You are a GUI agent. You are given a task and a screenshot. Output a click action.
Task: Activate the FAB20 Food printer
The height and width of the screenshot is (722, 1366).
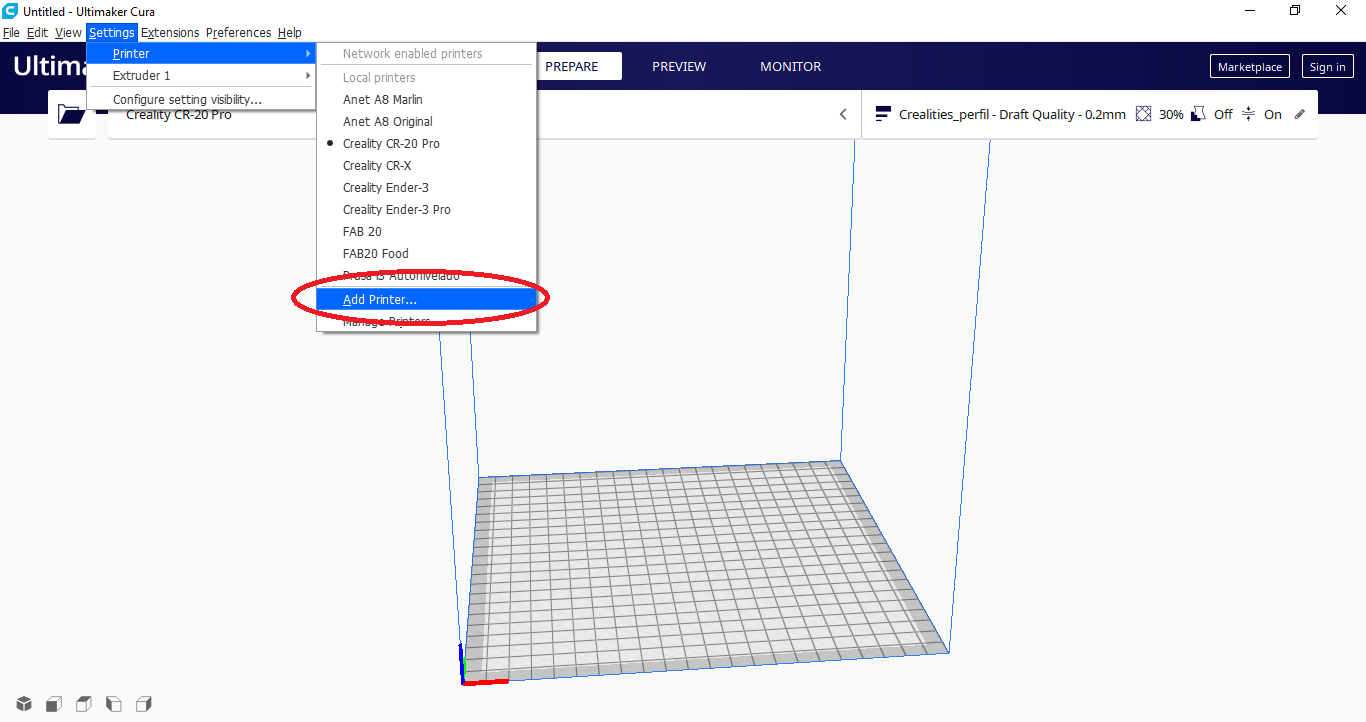pos(427,254)
